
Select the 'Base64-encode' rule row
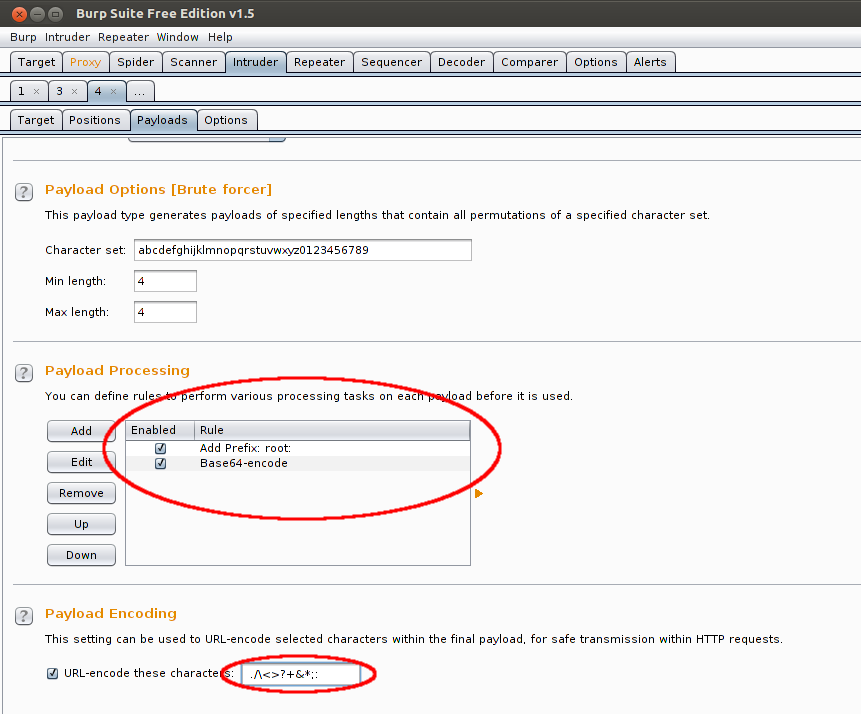coord(298,464)
